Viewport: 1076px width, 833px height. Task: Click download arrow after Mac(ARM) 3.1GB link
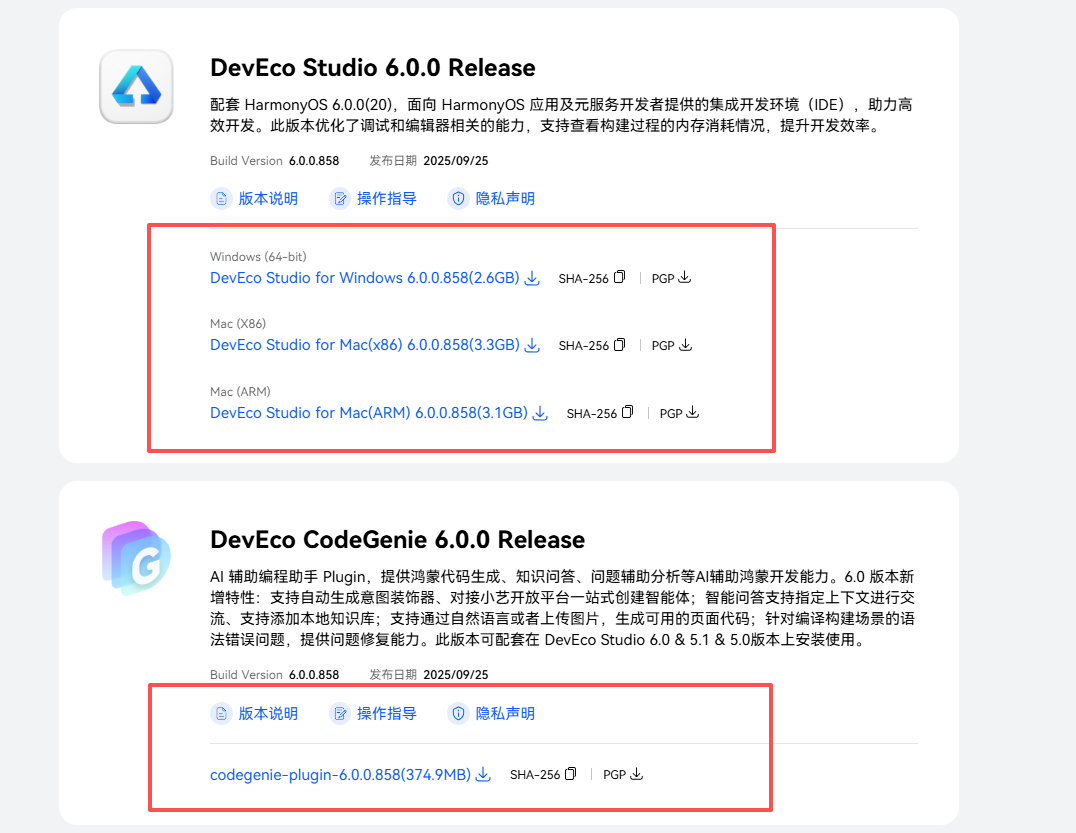[x=541, y=413]
